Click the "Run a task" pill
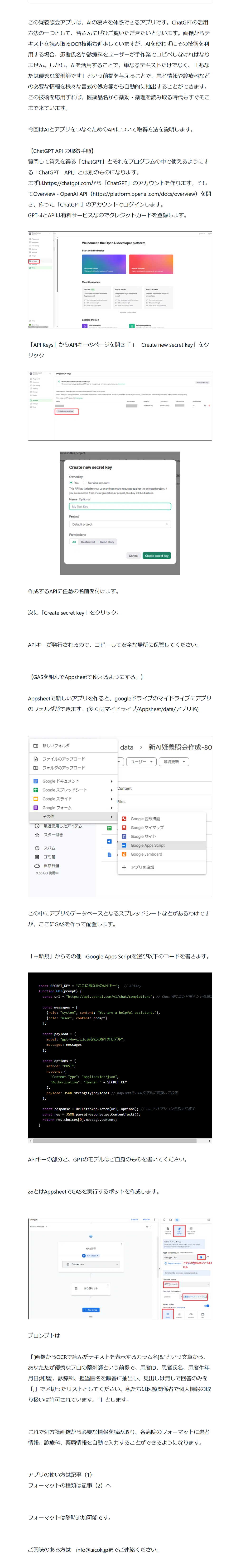This screenshot has width=231, height=1568. 91,1256
